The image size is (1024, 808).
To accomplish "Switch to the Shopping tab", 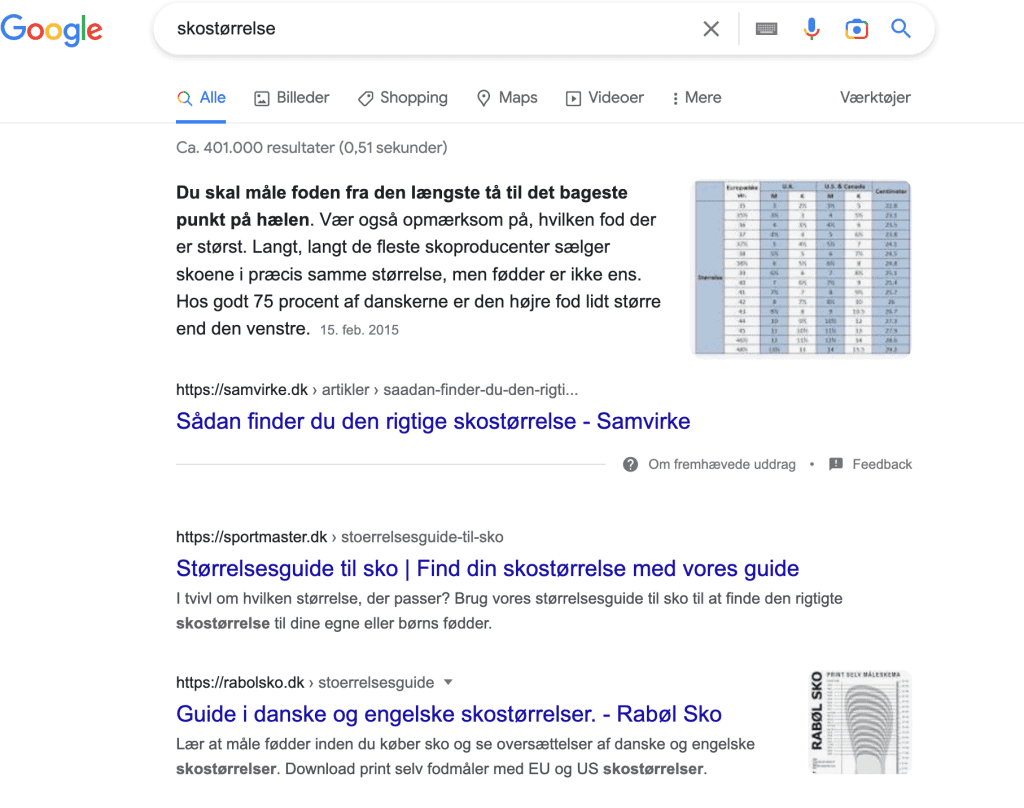I will click(x=403, y=98).
